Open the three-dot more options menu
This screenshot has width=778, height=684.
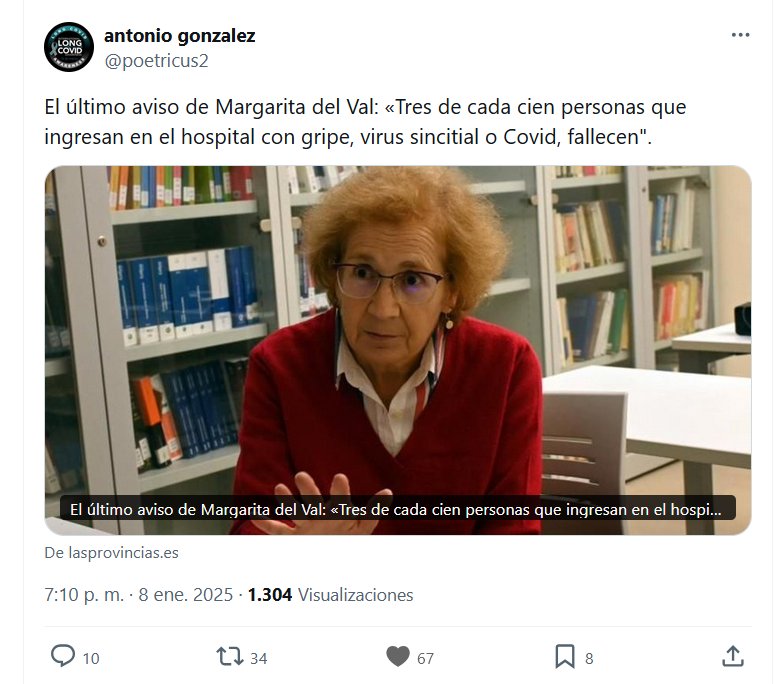(740, 35)
